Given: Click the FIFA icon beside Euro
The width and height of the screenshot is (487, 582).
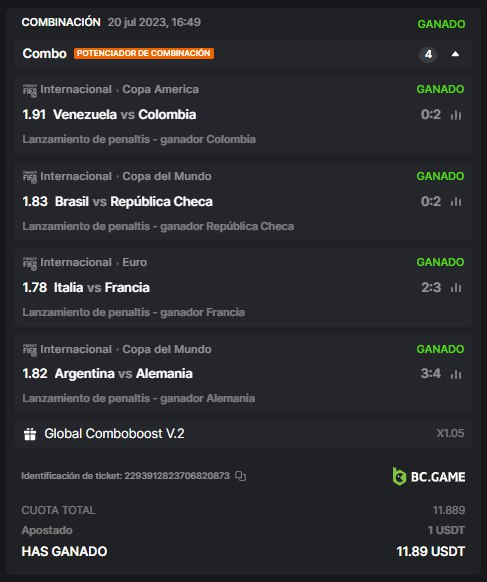Looking at the screenshot, I should coord(30,263).
